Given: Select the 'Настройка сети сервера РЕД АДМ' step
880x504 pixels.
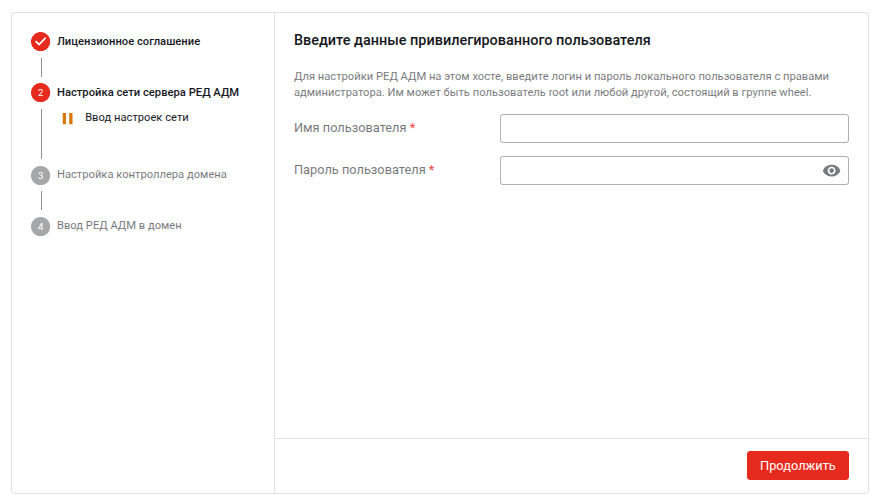Looking at the screenshot, I should pos(148,93).
